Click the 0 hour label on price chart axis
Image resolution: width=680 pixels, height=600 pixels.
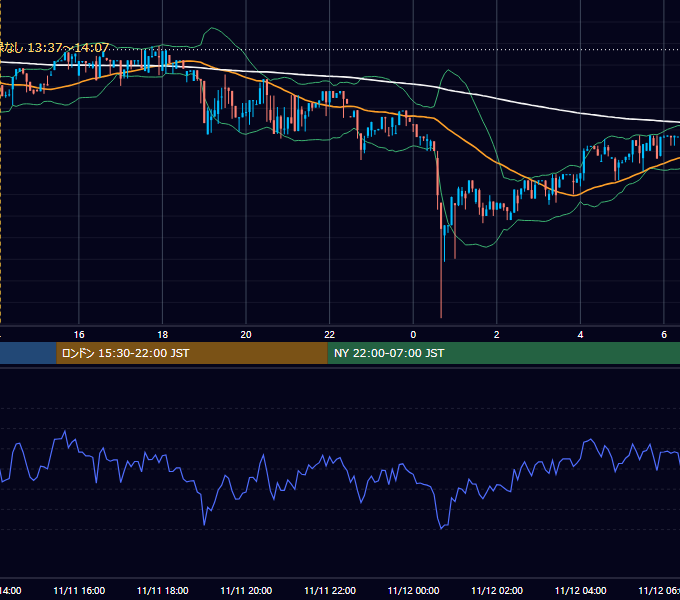tap(413, 334)
